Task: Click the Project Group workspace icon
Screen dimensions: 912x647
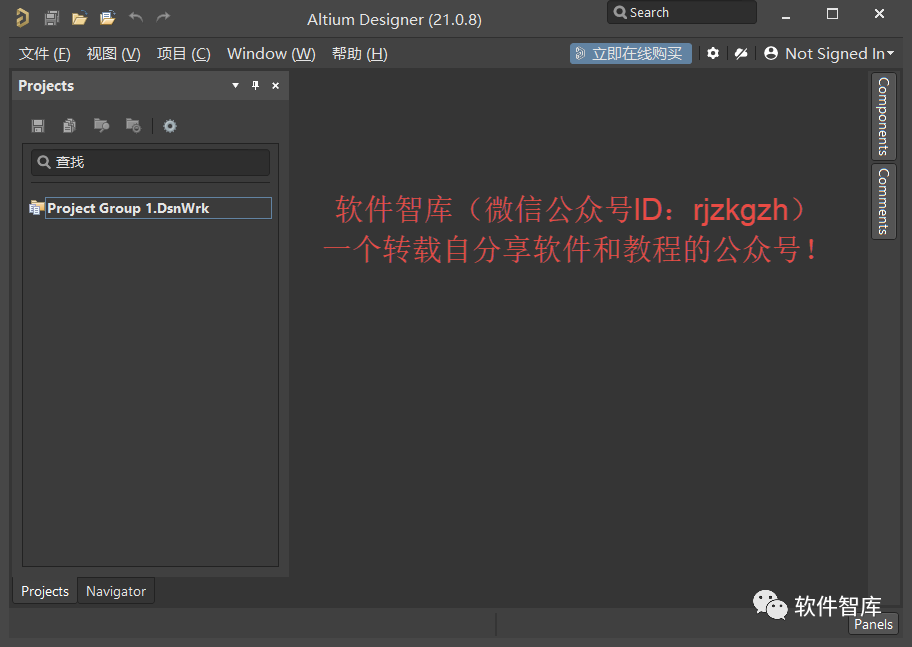Action: pos(37,208)
